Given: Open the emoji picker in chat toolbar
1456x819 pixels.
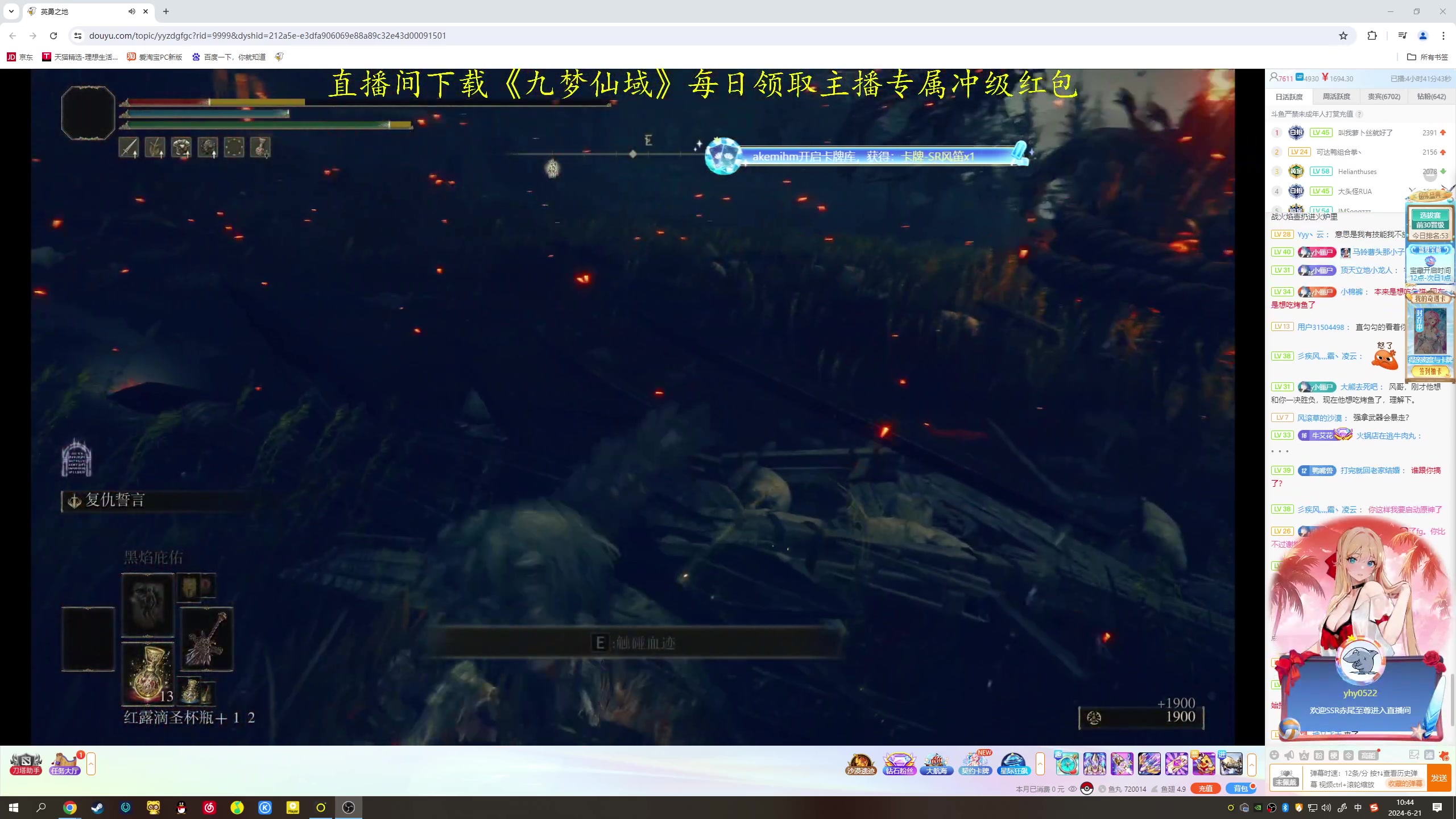Looking at the screenshot, I should point(1275,755).
